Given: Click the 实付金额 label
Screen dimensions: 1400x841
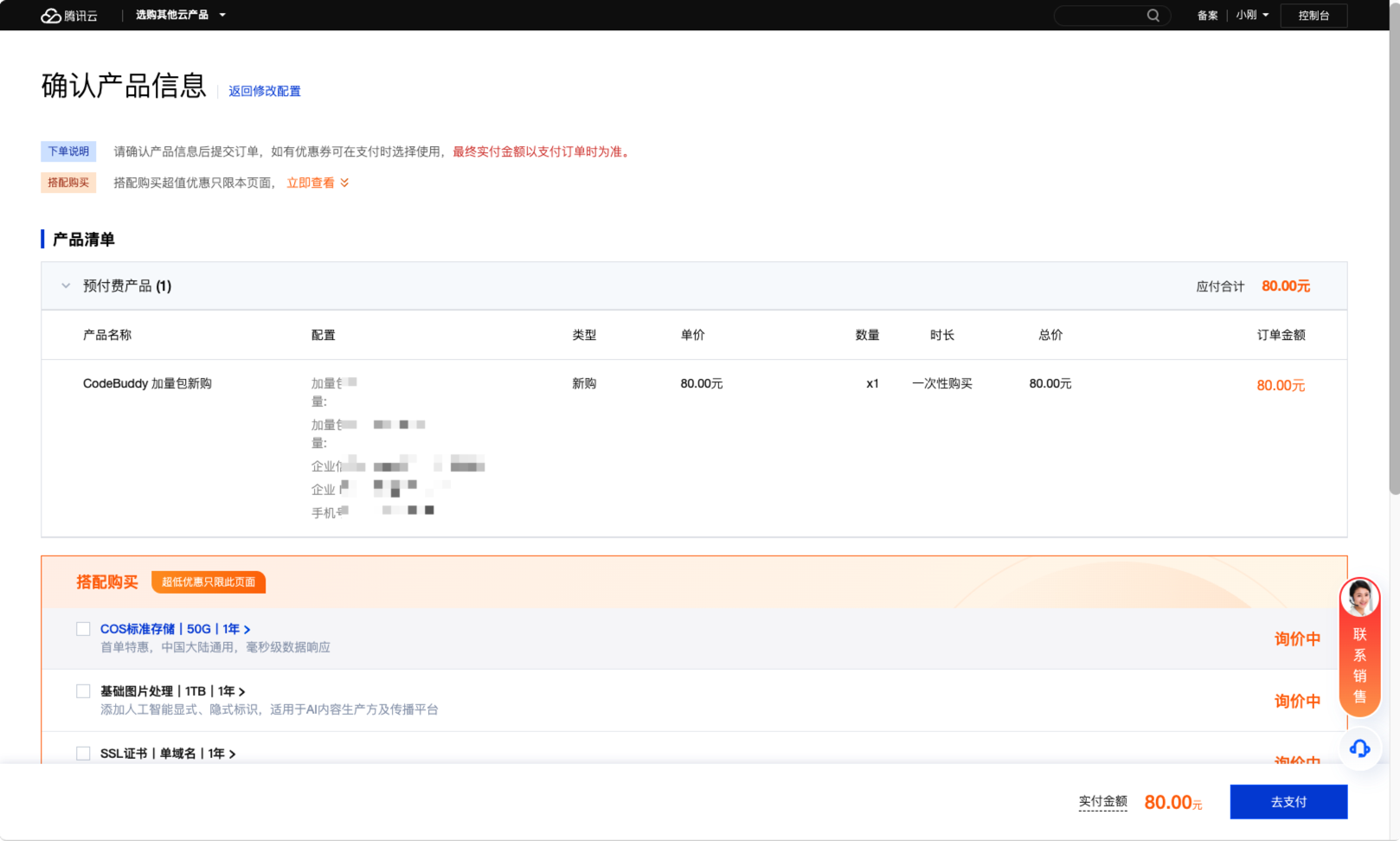Looking at the screenshot, I should coord(1102,802).
